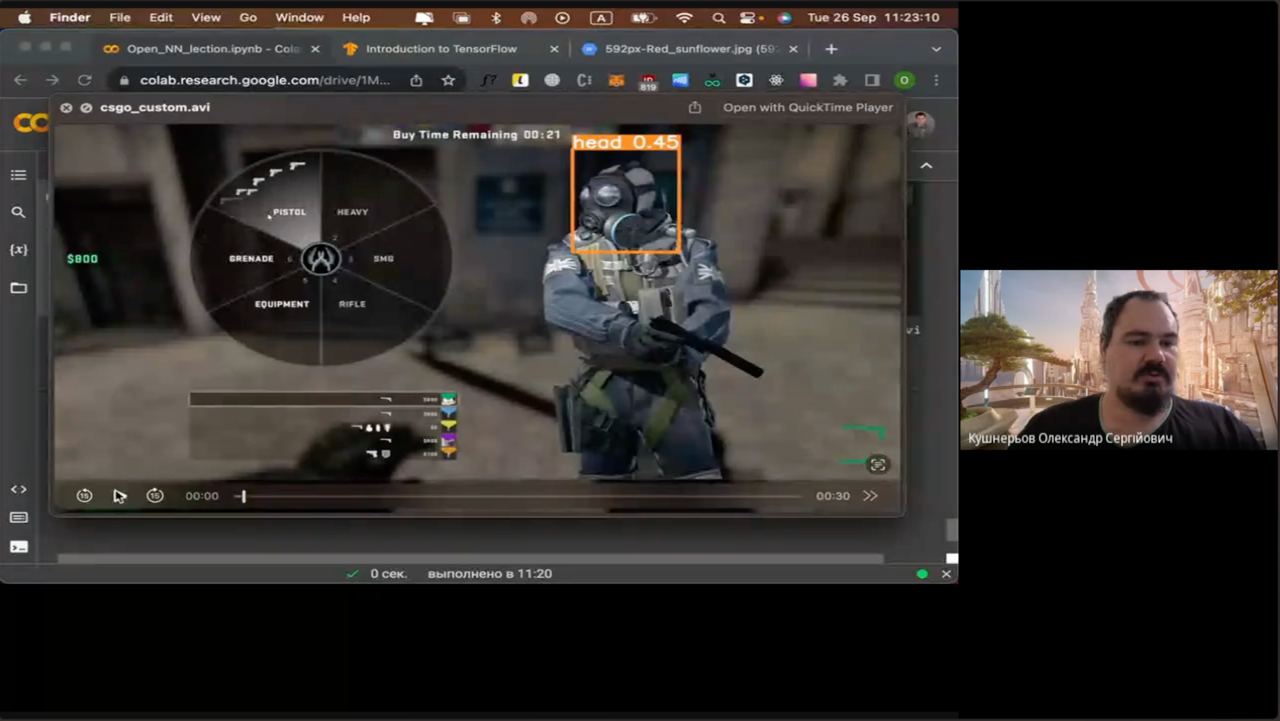Open Colab code snippets panel

[18, 489]
